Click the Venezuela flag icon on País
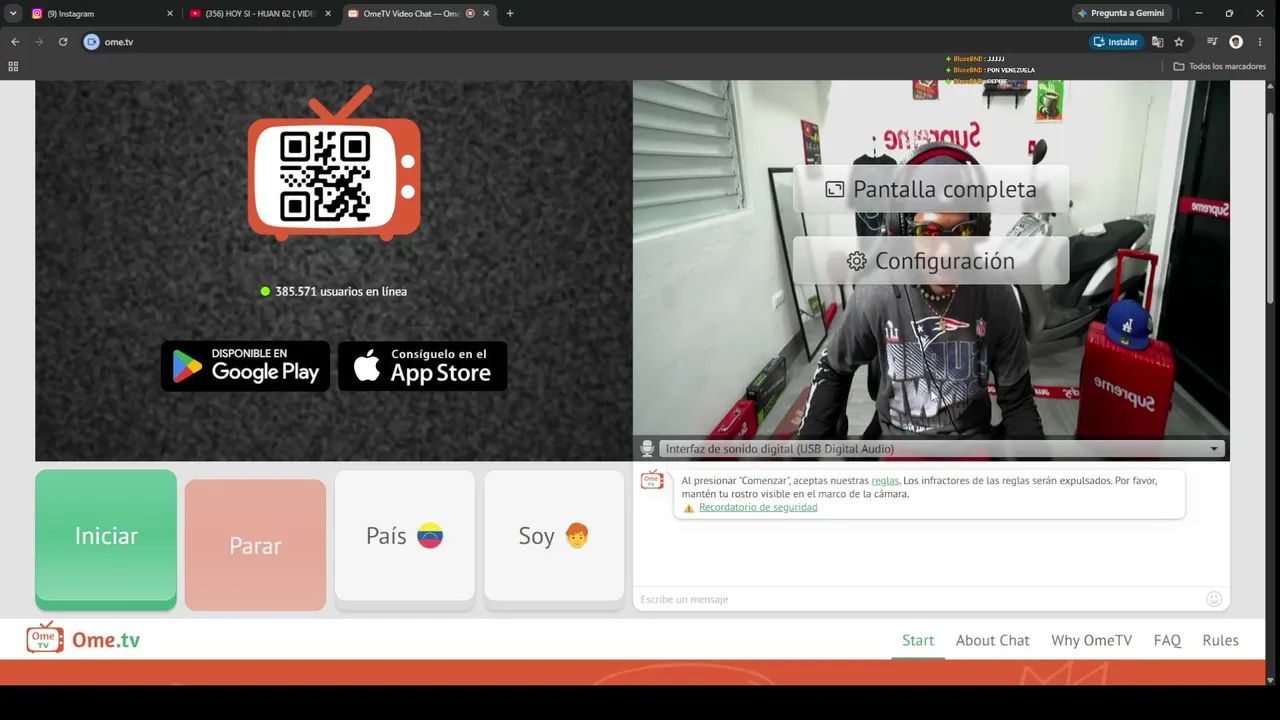The width and height of the screenshot is (1280, 720). click(x=430, y=536)
